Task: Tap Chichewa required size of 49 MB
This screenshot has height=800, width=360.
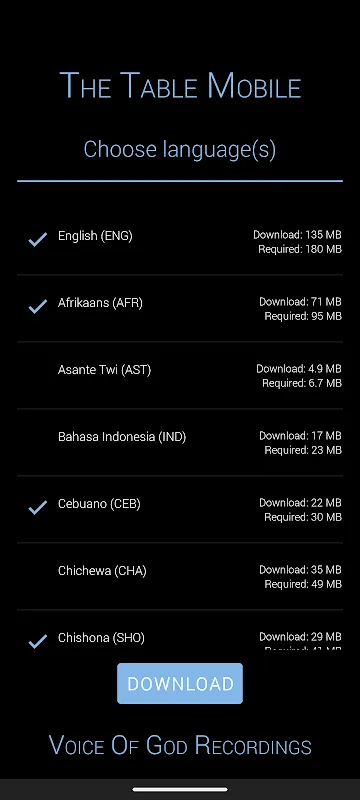Action: [x=303, y=584]
